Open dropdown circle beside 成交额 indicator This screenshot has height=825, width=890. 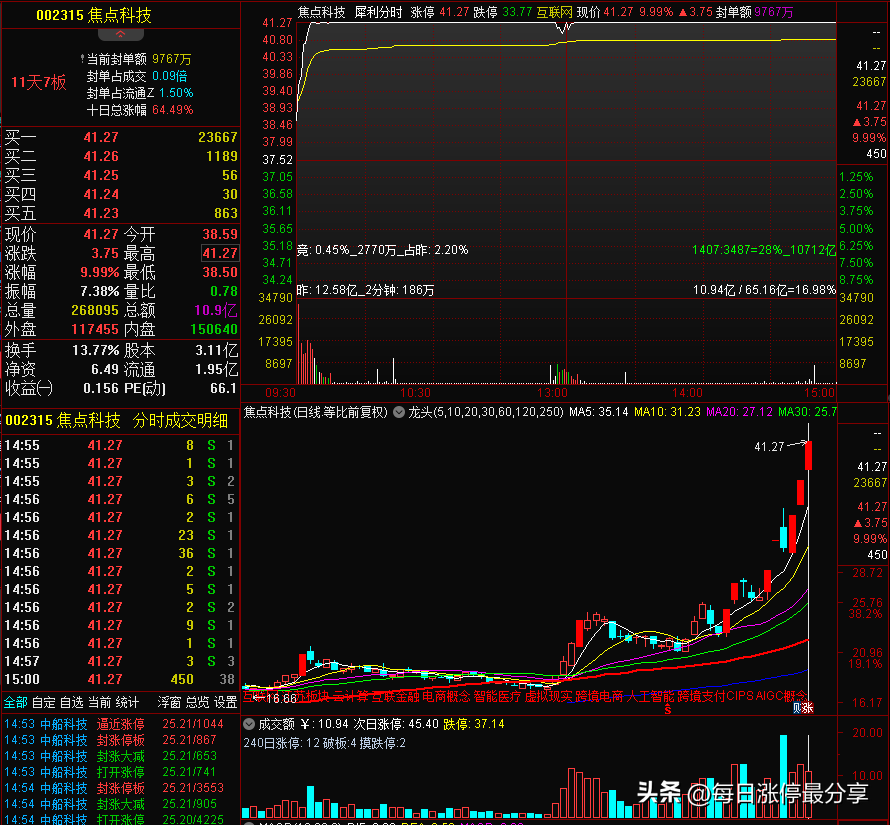tap(249, 724)
